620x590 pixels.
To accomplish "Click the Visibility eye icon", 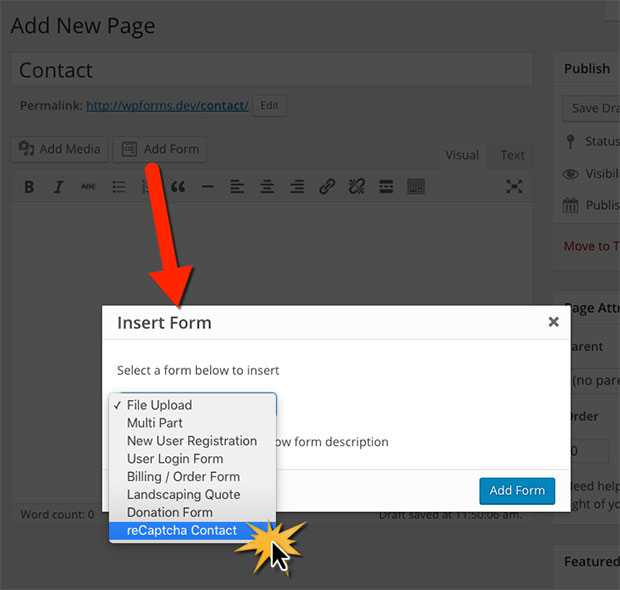I will tap(570, 174).
